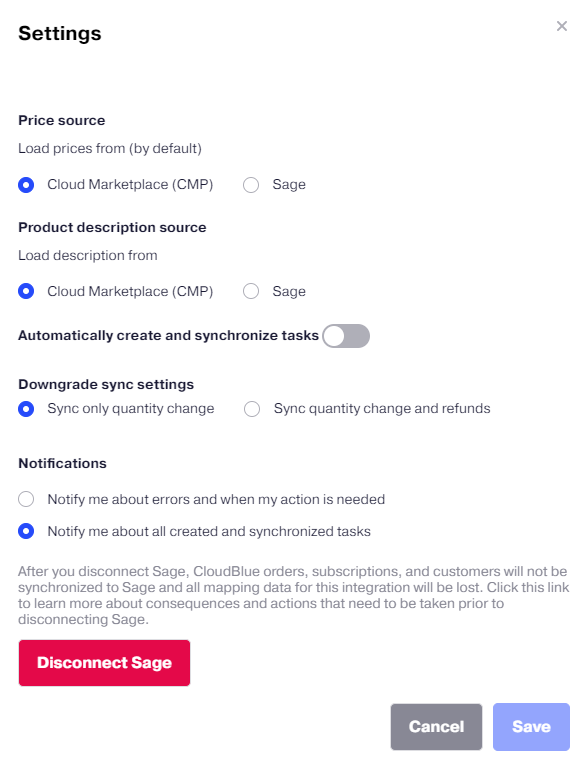Select the Sync only quantity change radio circle

[x=26, y=409]
